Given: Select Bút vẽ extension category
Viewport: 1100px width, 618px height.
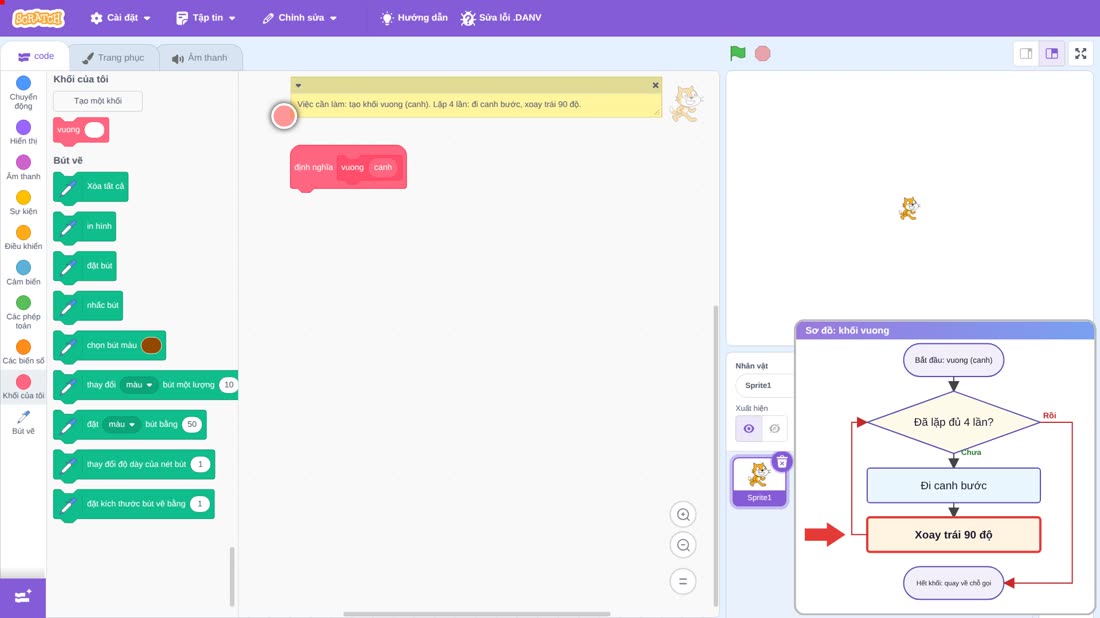Looking at the screenshot, I should coord(23,422).
